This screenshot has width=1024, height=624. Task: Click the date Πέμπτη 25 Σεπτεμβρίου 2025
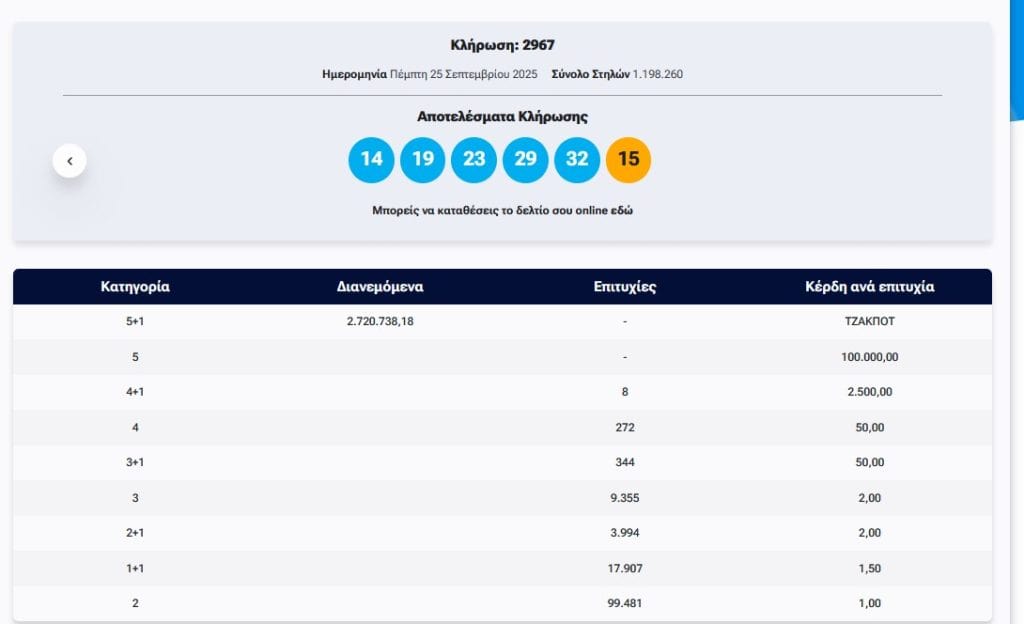click(463, 74)
